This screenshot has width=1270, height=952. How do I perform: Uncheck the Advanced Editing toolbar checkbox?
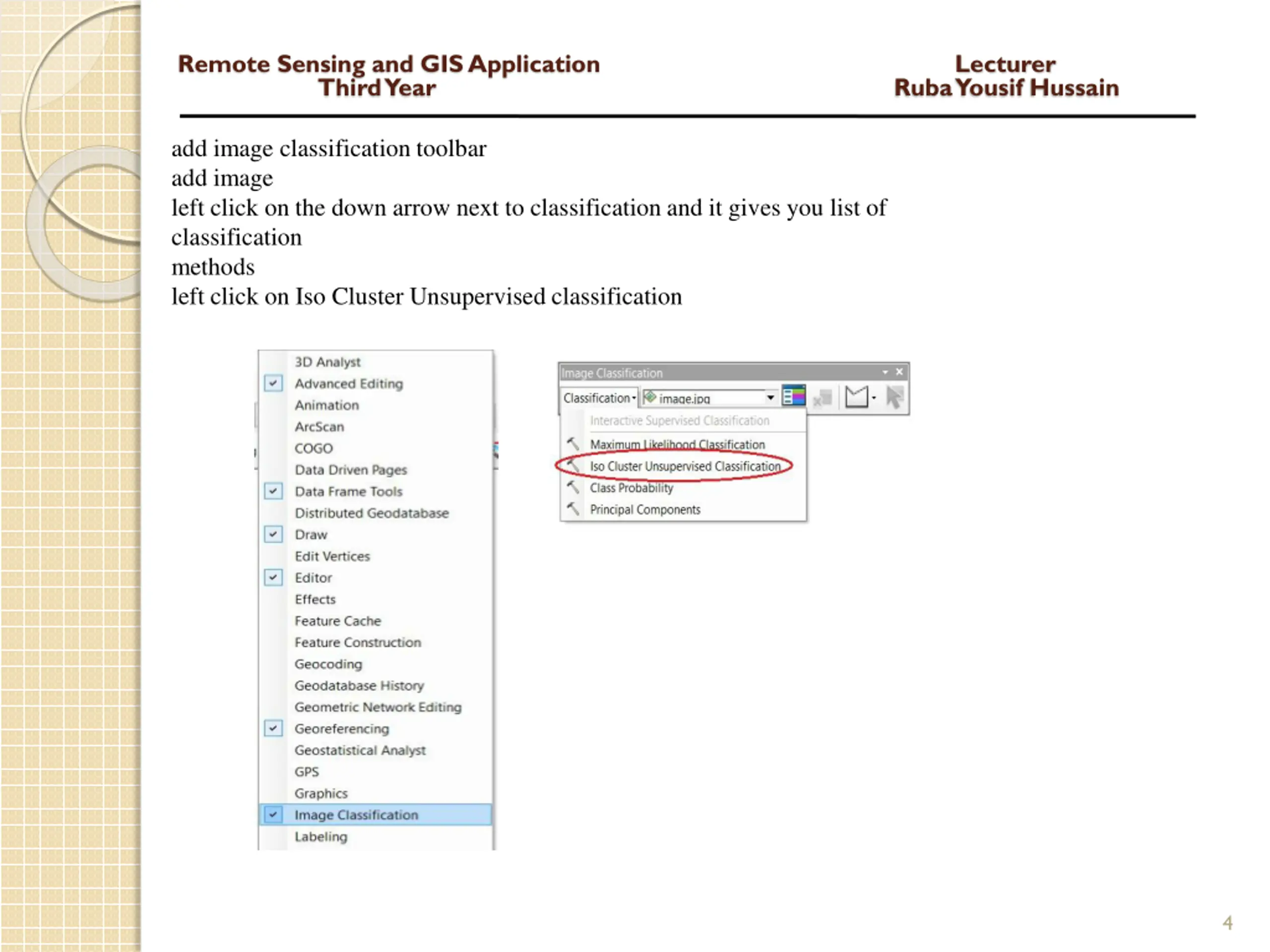click(273, 383)
